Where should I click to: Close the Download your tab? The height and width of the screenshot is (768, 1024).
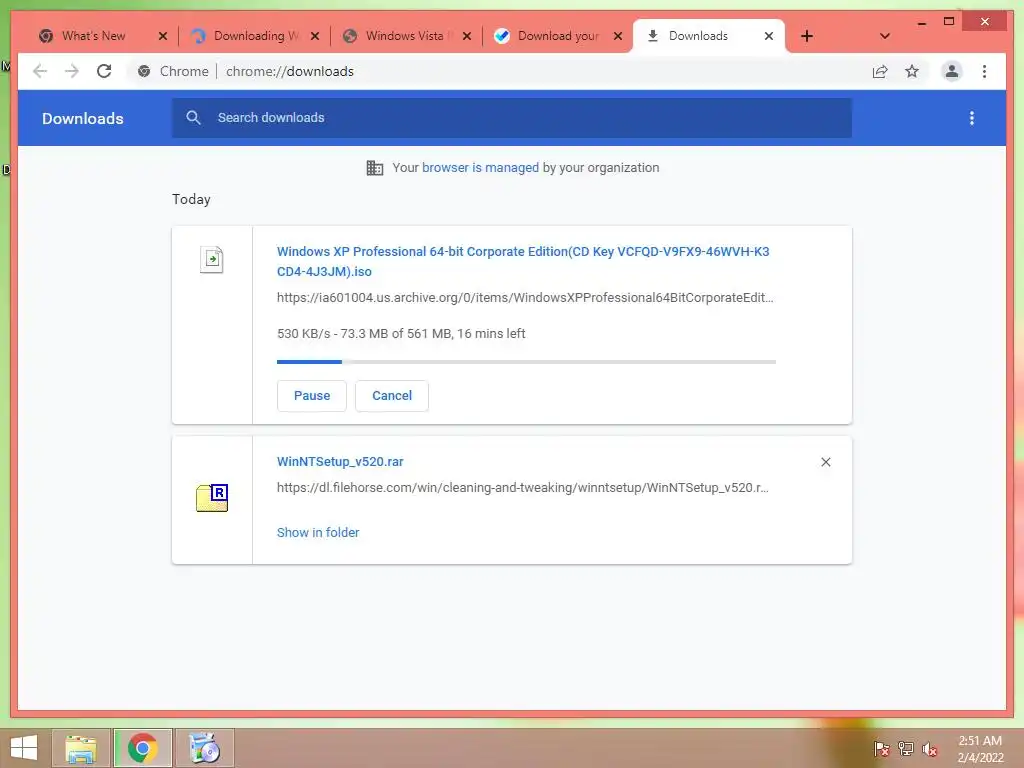tap(618, 36)
